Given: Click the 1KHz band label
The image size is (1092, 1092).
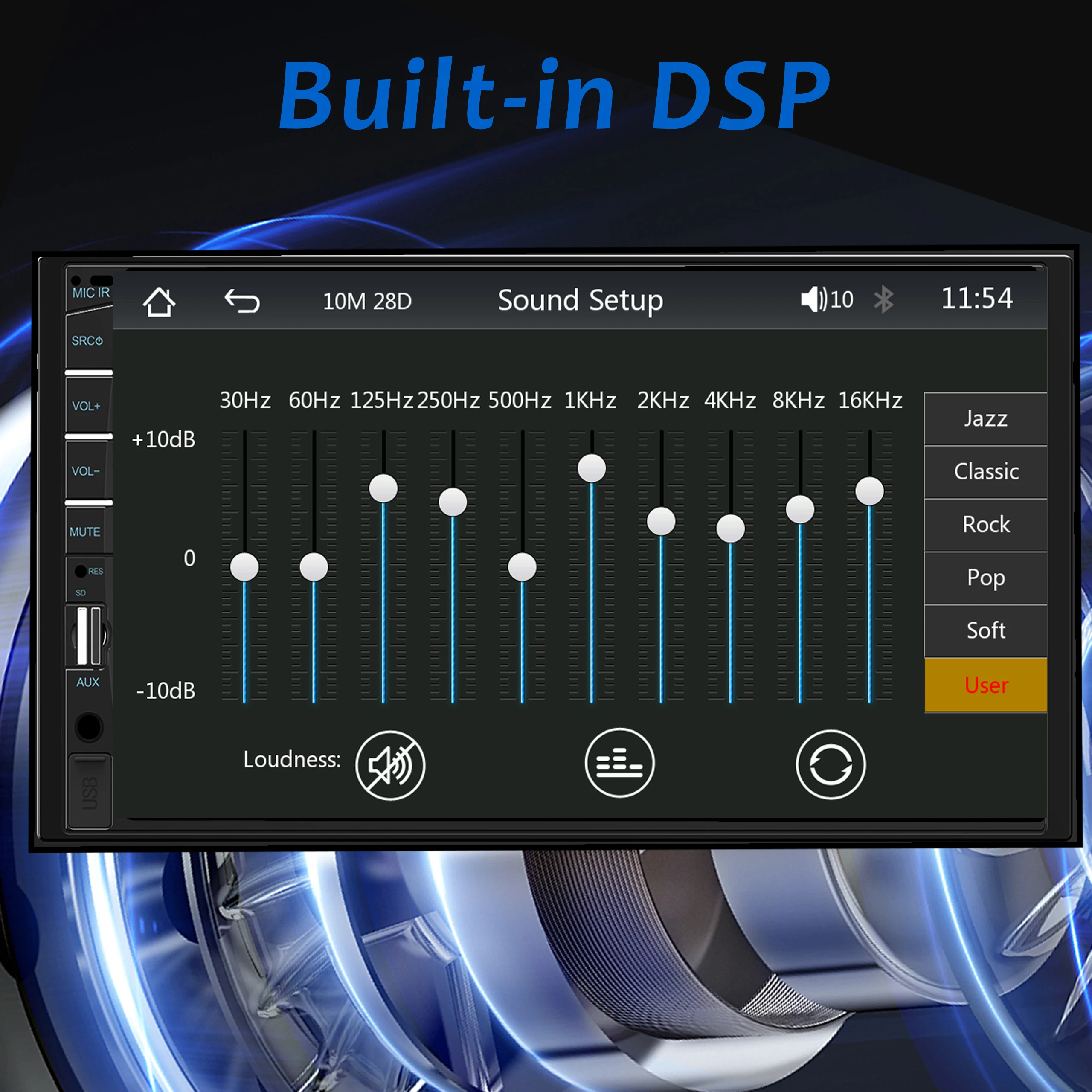Looking at the screenshot, I should (590, 400).
